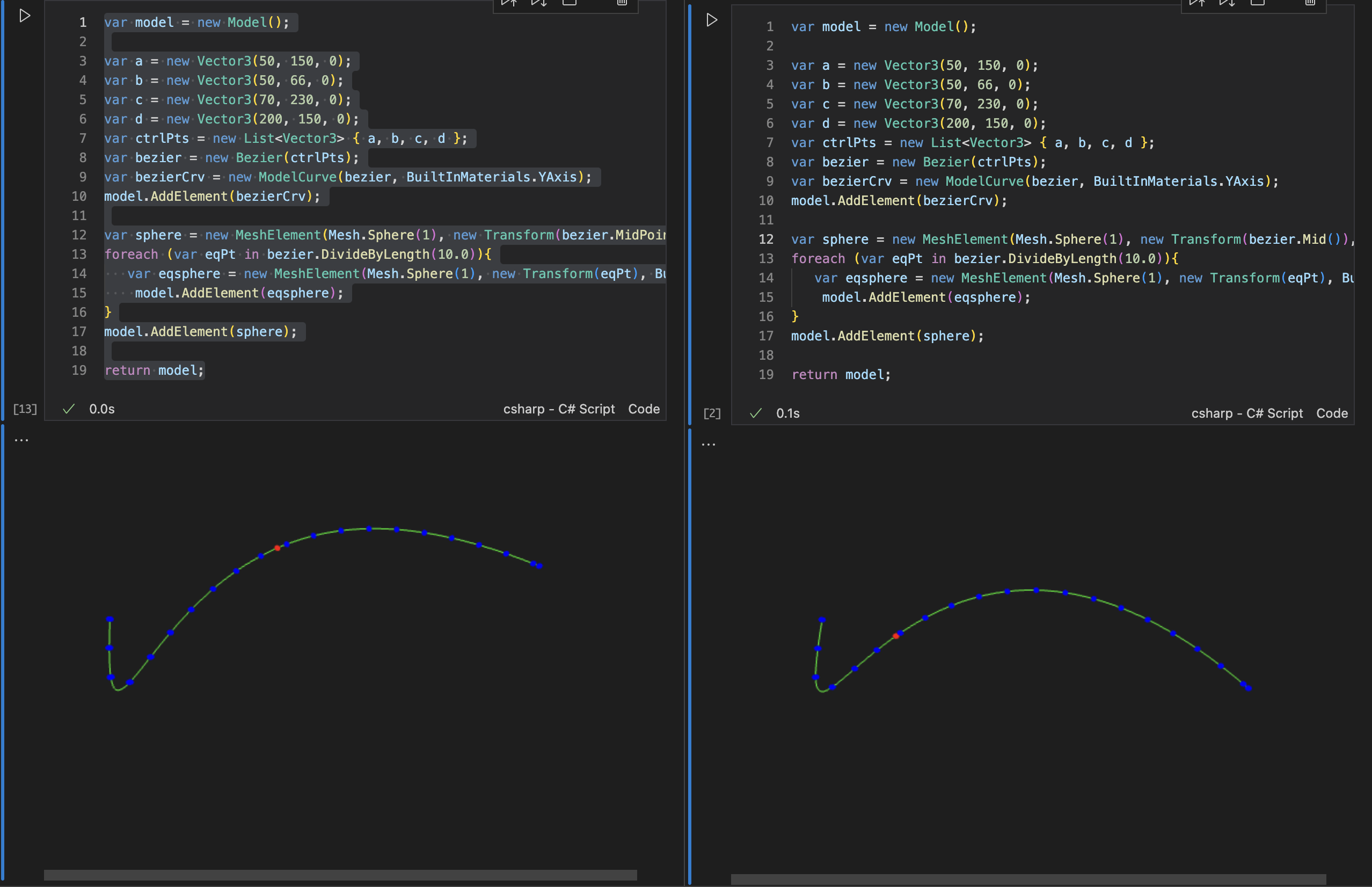Open the Code cell type selector on right cell
1372x887 pixels.
pos(1332,413)
